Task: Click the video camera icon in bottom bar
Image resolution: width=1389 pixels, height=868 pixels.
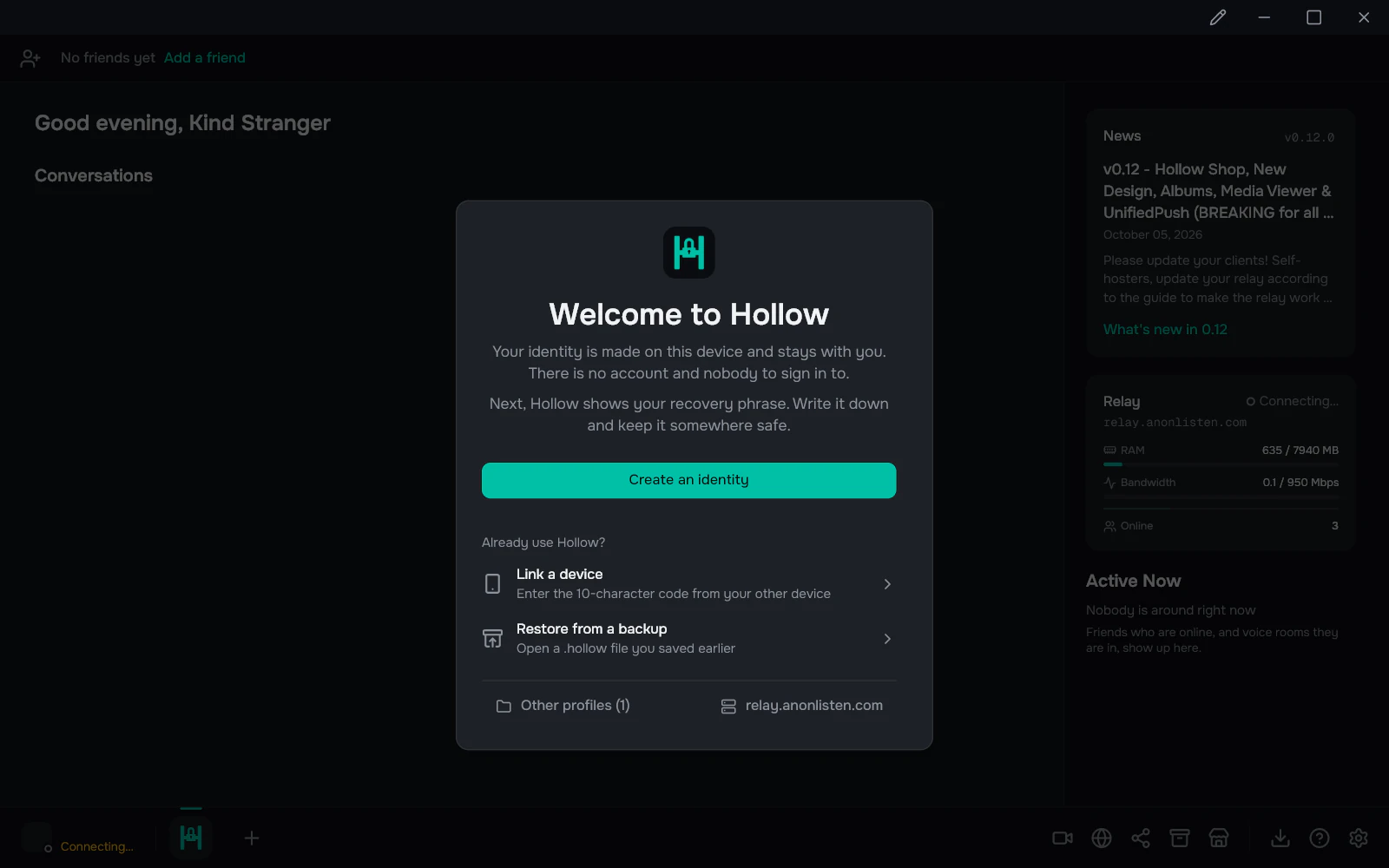Action: (1063, 838)
